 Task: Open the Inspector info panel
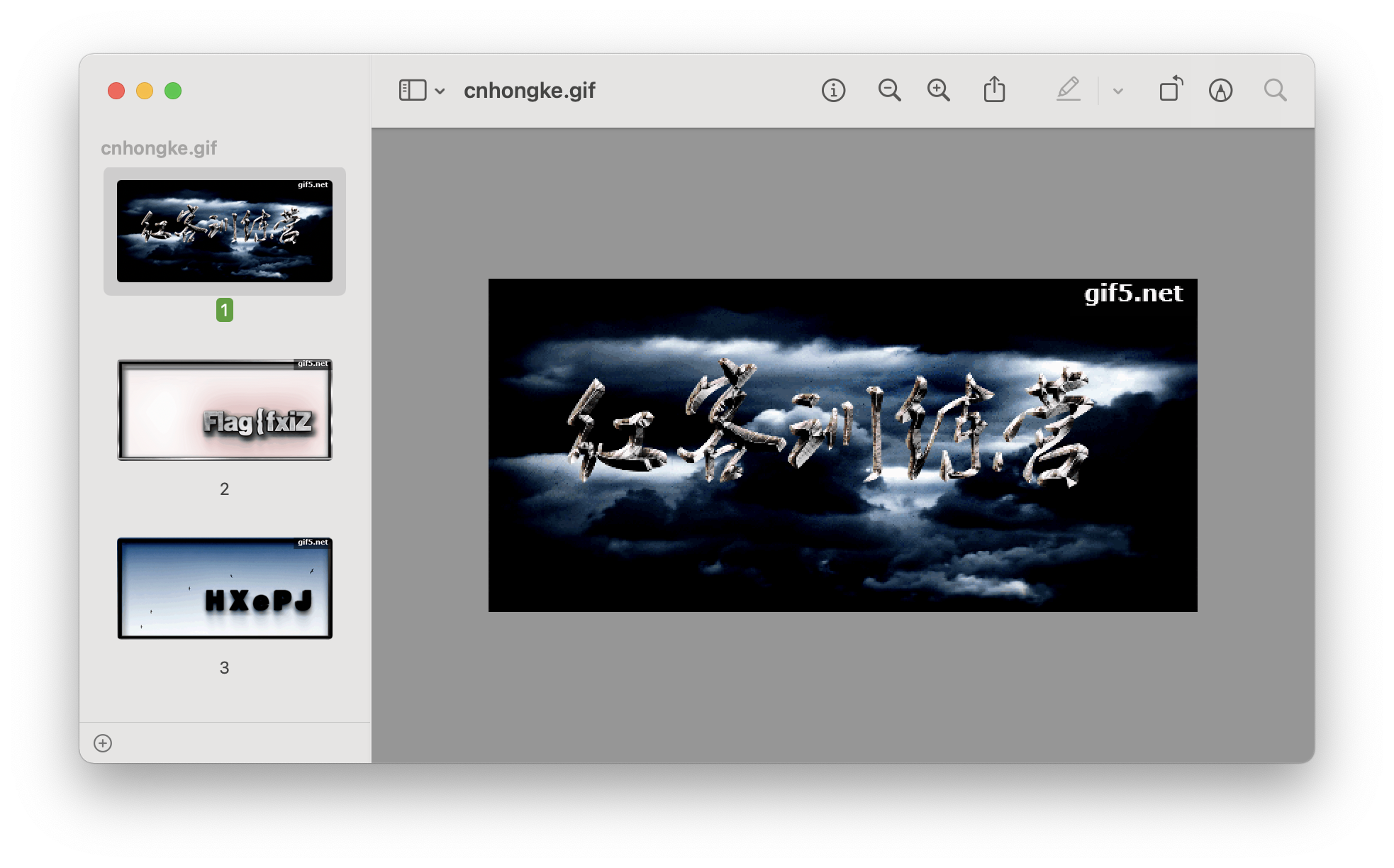pyautogui.click(x=833, y=91)
